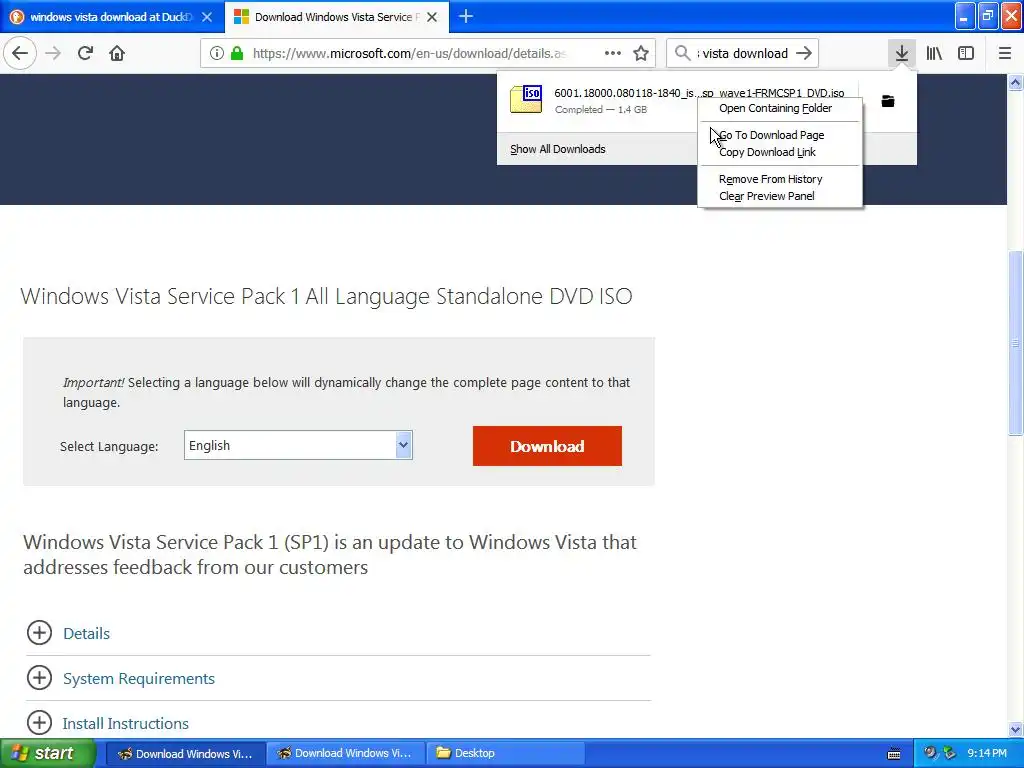Click the Details link
The image size is (1024, 768).
tap(86, 633)
